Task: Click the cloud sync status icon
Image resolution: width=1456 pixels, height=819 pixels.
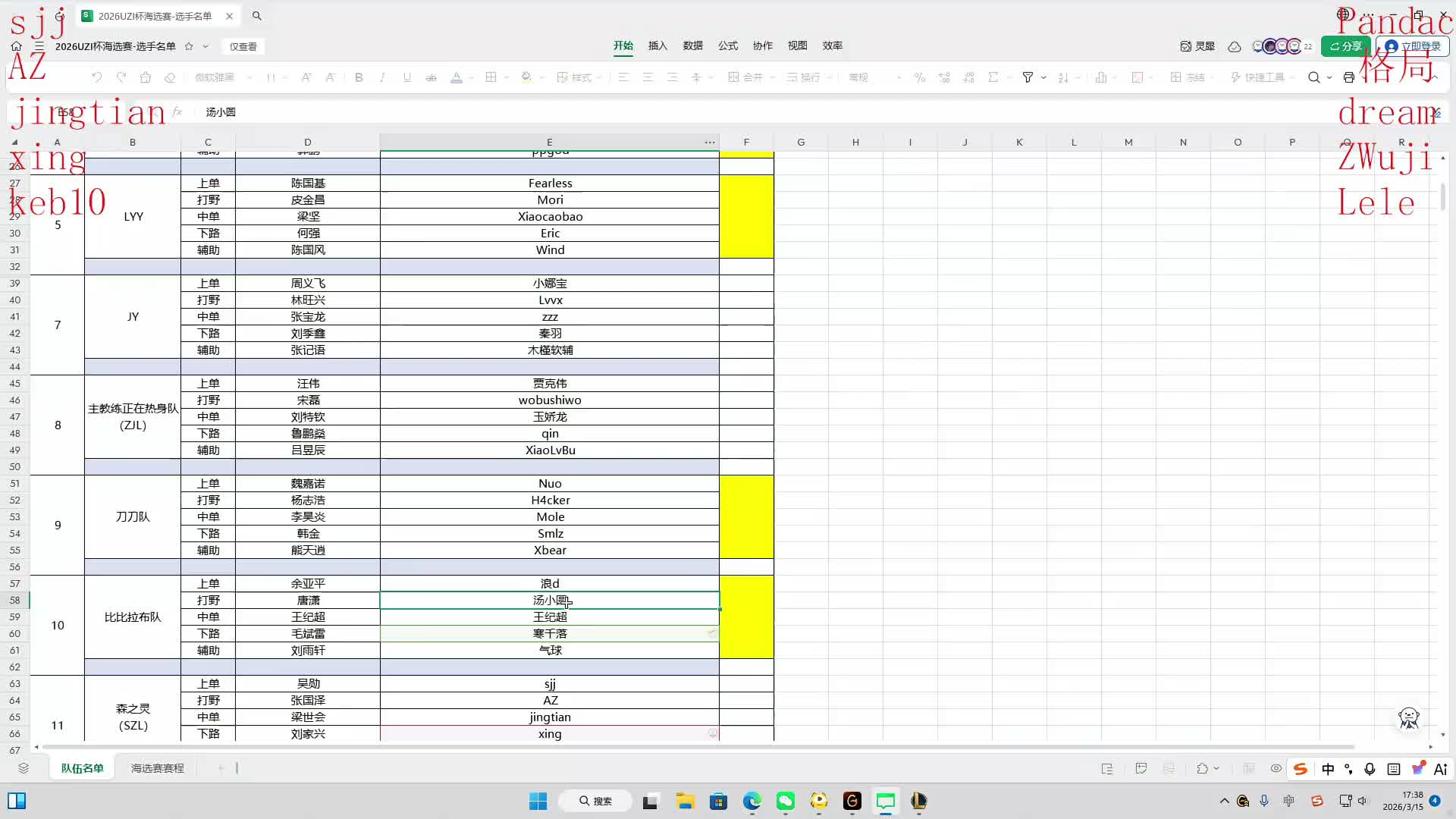Action: (1235, 46)
